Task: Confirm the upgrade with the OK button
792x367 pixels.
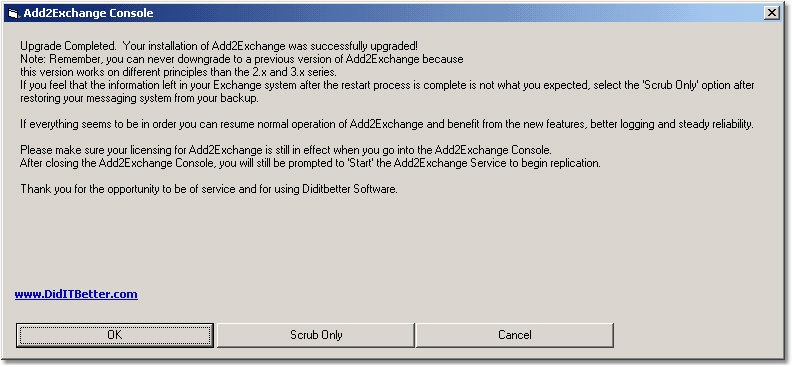Action: click(x=115, y=335)
